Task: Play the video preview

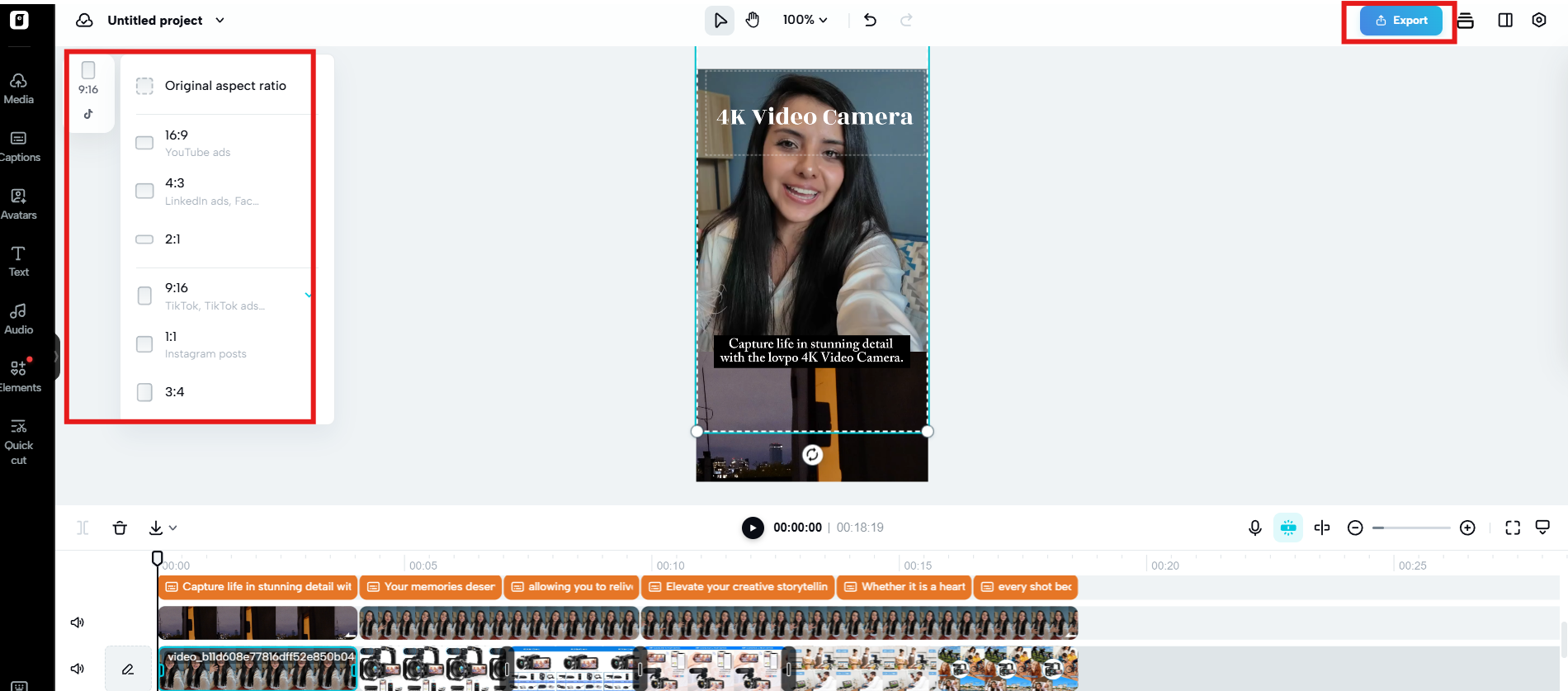Action: (753, 528)
